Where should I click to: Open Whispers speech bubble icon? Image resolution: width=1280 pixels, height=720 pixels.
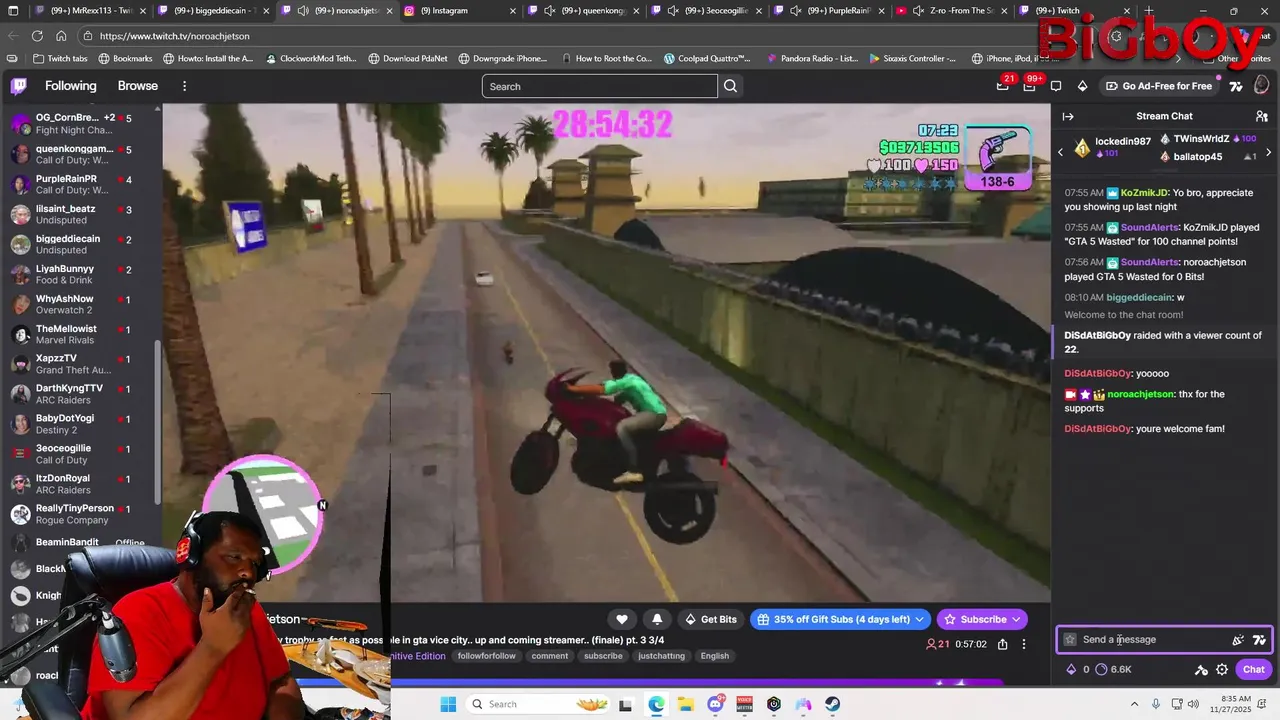[x=1055, y=86]
